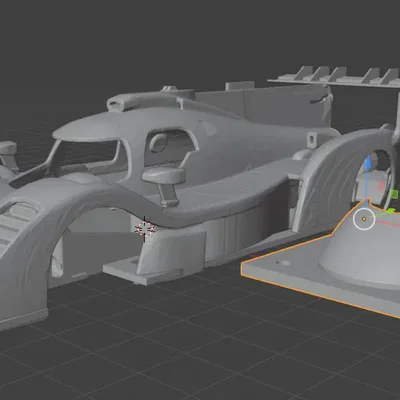The height and width of the screenshot is (400, 400).
Task: Click the green square plane handle of gizmo
Action: 394,194
